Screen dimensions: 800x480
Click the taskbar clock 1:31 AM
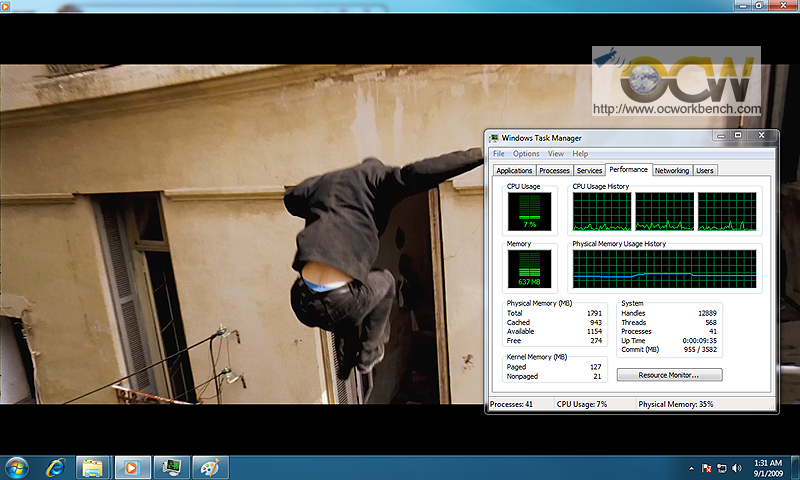pos(768,468)
